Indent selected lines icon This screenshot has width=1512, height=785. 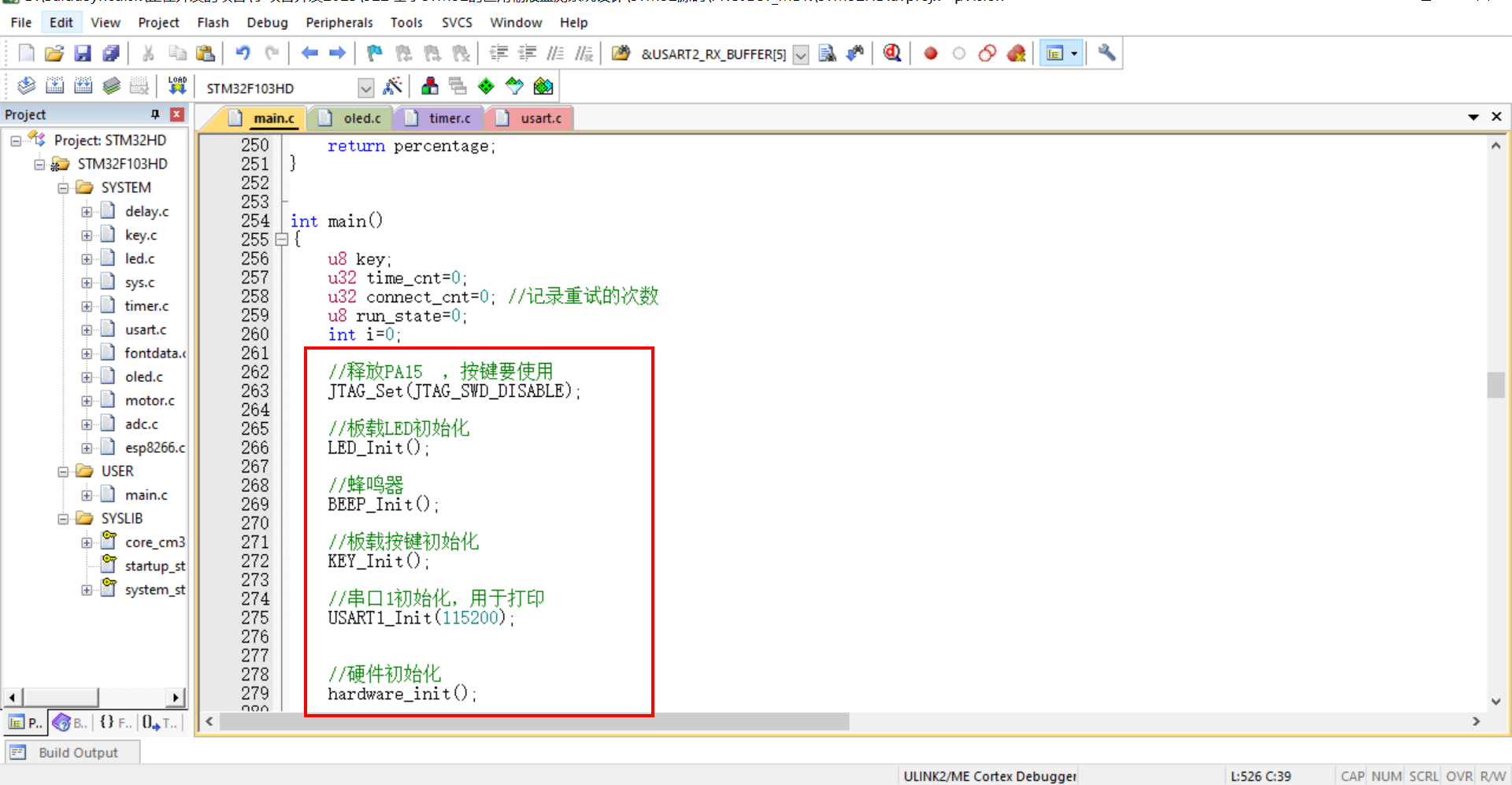[x=498, y=54]
